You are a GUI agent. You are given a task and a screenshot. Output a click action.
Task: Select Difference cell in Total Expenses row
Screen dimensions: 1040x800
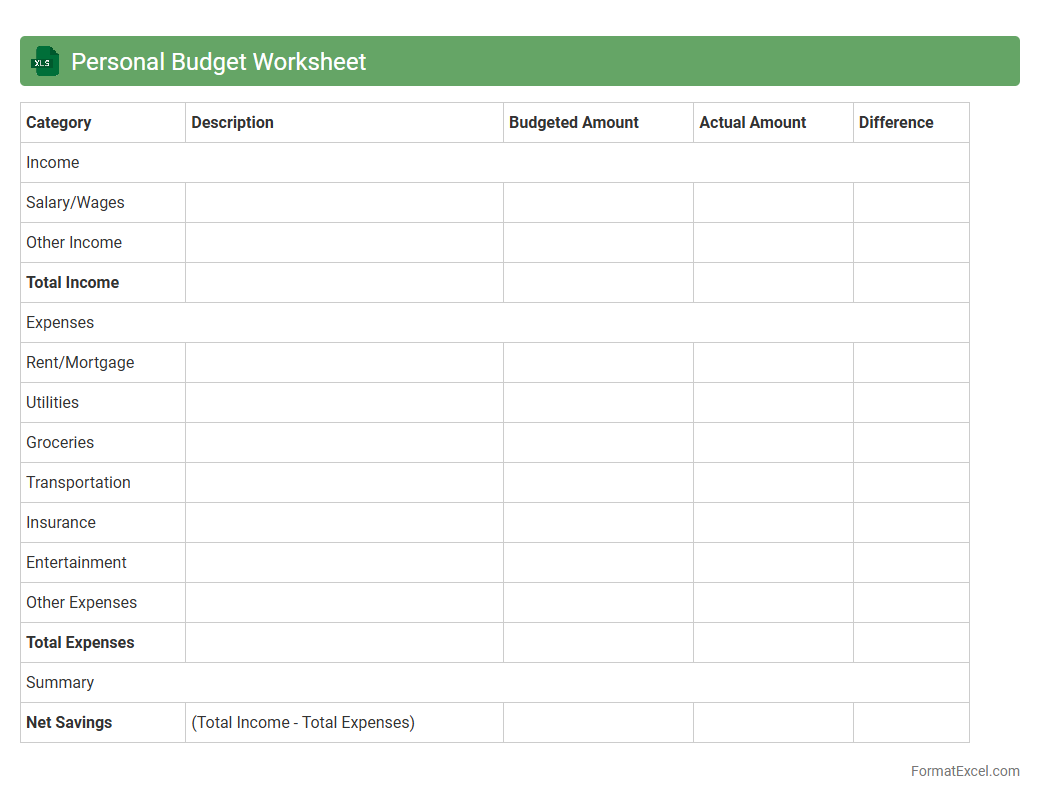pos(910,642)
